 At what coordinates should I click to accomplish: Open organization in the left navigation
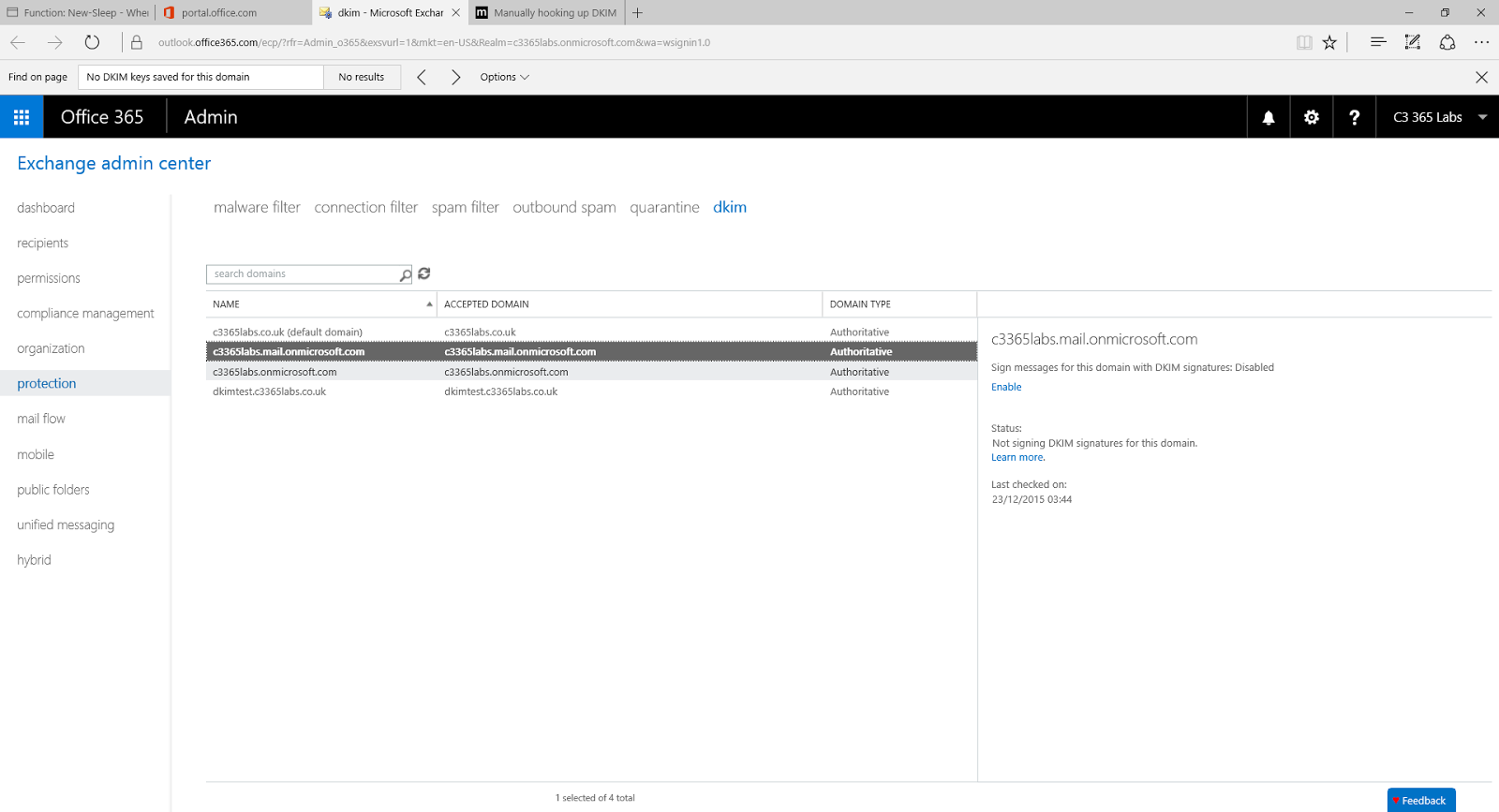(51, 348)
